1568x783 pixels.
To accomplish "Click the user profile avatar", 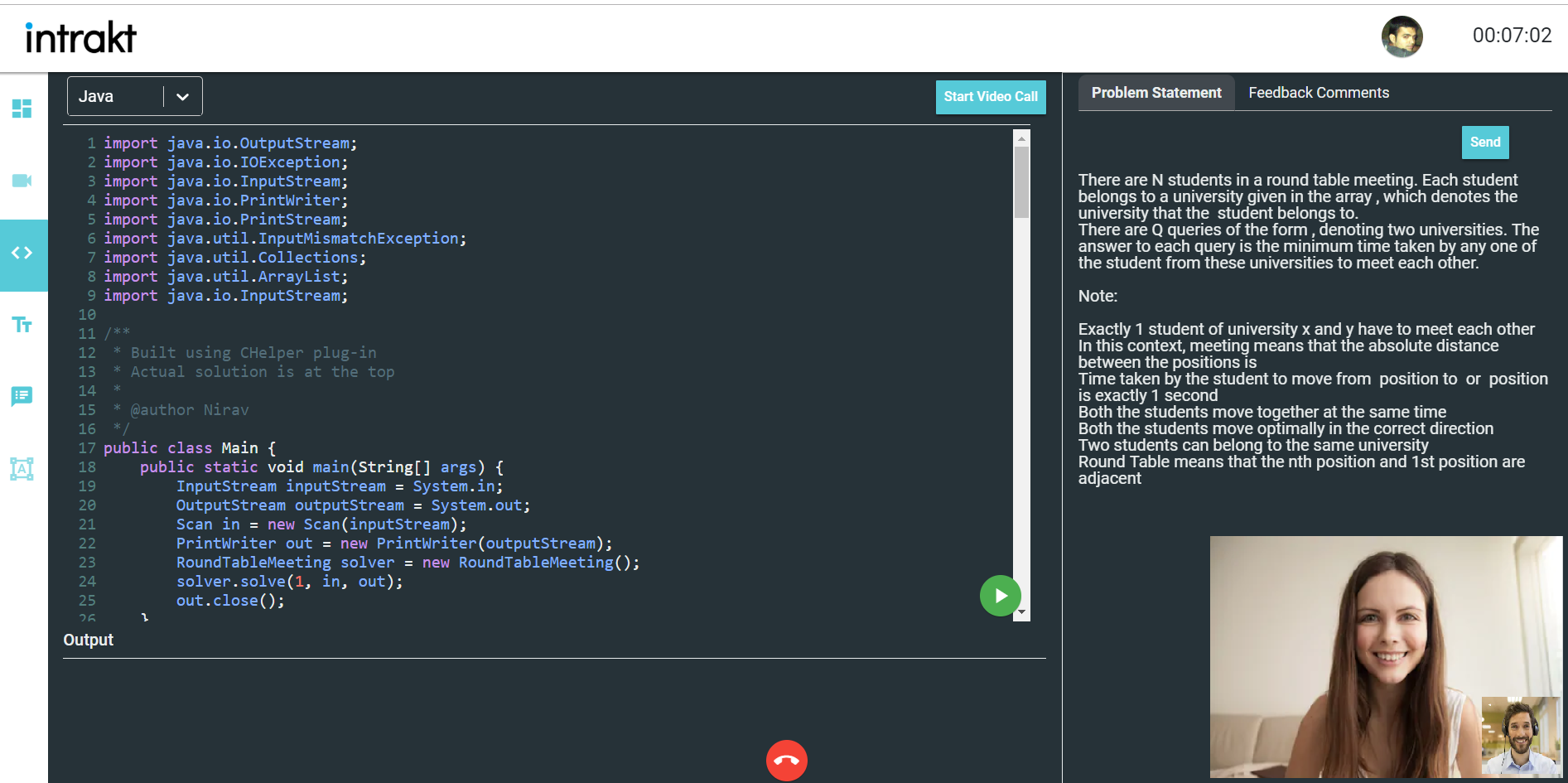I will click(1402, 36).
